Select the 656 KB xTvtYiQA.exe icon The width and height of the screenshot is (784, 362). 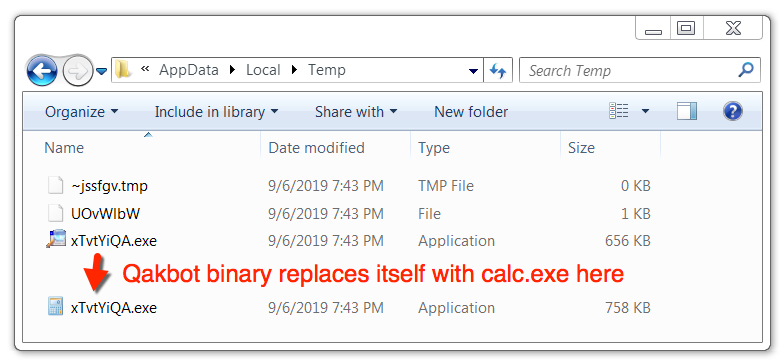pyautogui.click(x=56, y=240)
